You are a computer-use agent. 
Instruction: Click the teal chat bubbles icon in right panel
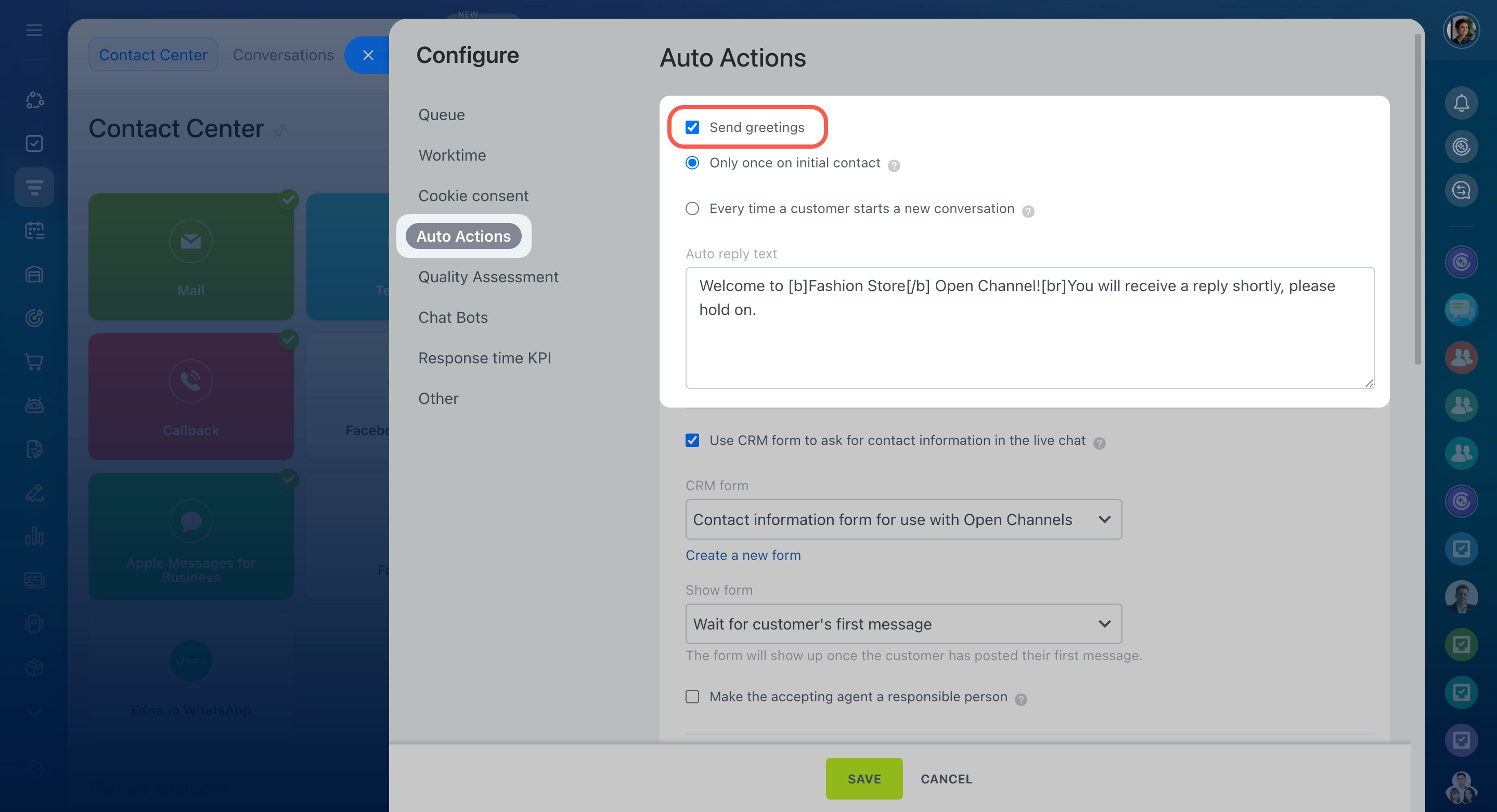click(x=1461, y=310)
